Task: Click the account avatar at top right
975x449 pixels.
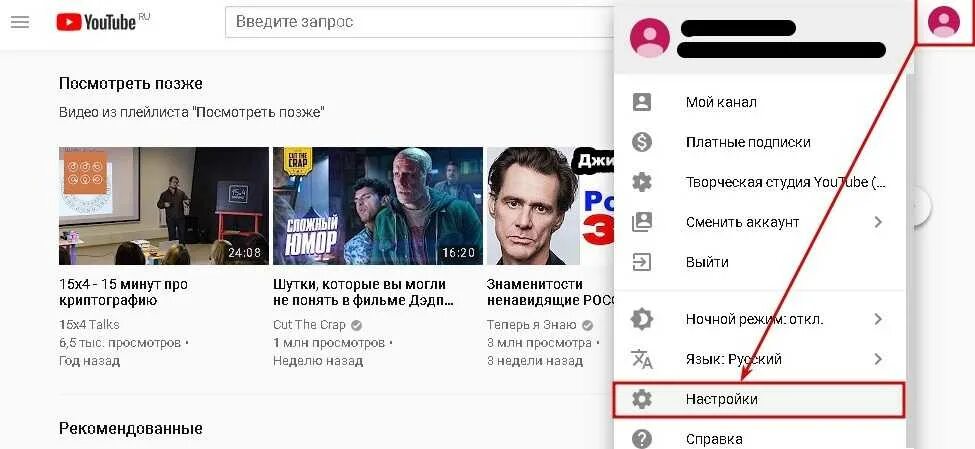Action: (x=943, y=22)
